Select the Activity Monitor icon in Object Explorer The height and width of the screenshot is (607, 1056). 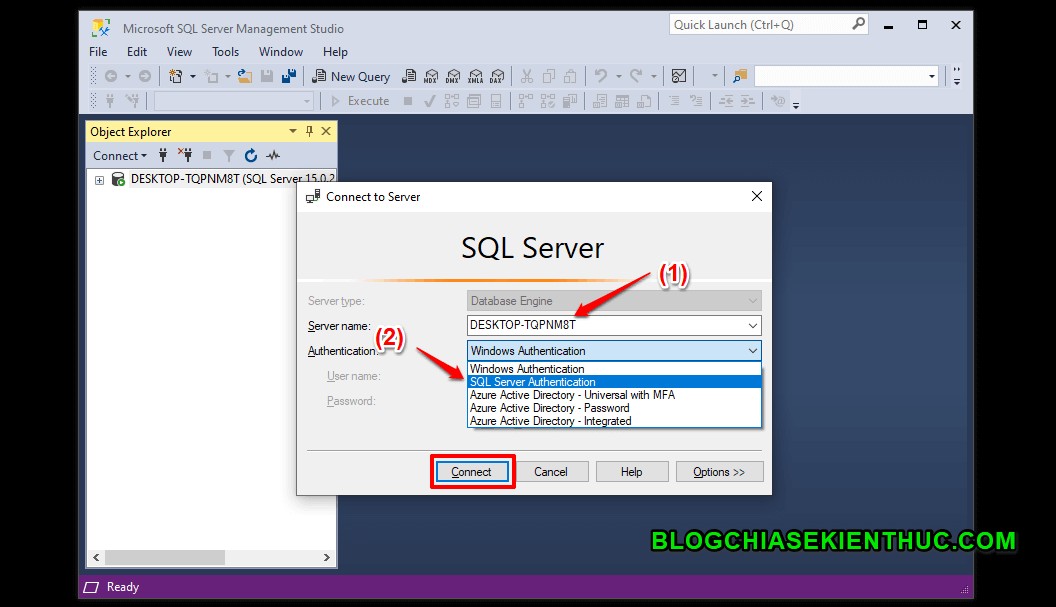coord(273,155)
